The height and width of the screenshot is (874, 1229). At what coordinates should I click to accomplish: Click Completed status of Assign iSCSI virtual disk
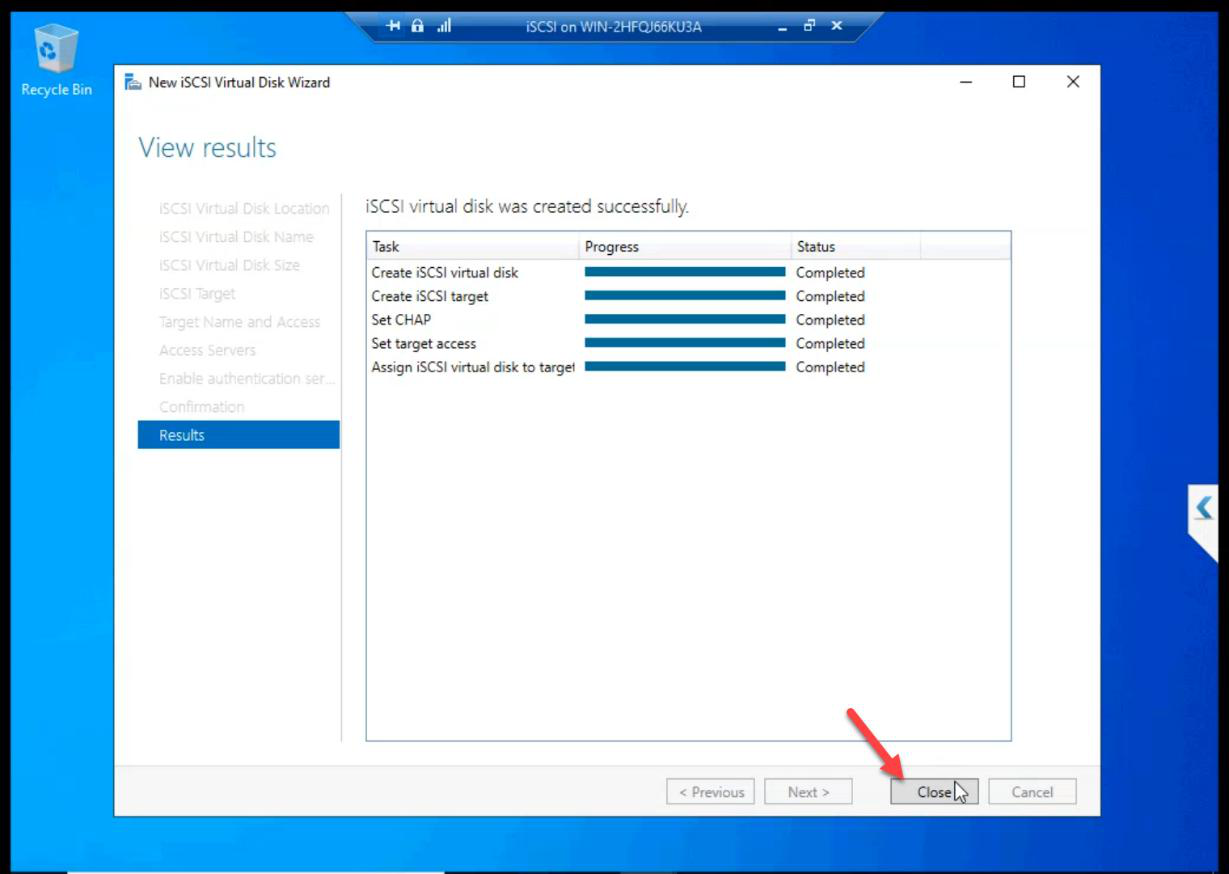pyautogui.click(x=830, y=367)
